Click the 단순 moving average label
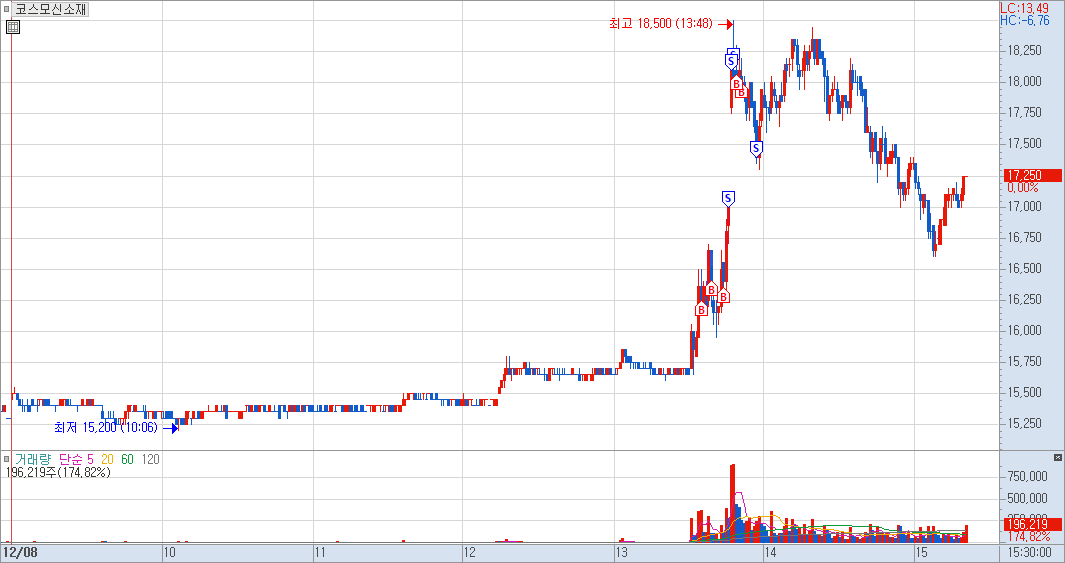1065x563 pixels. pyautogui.click(x=72, y=460)
